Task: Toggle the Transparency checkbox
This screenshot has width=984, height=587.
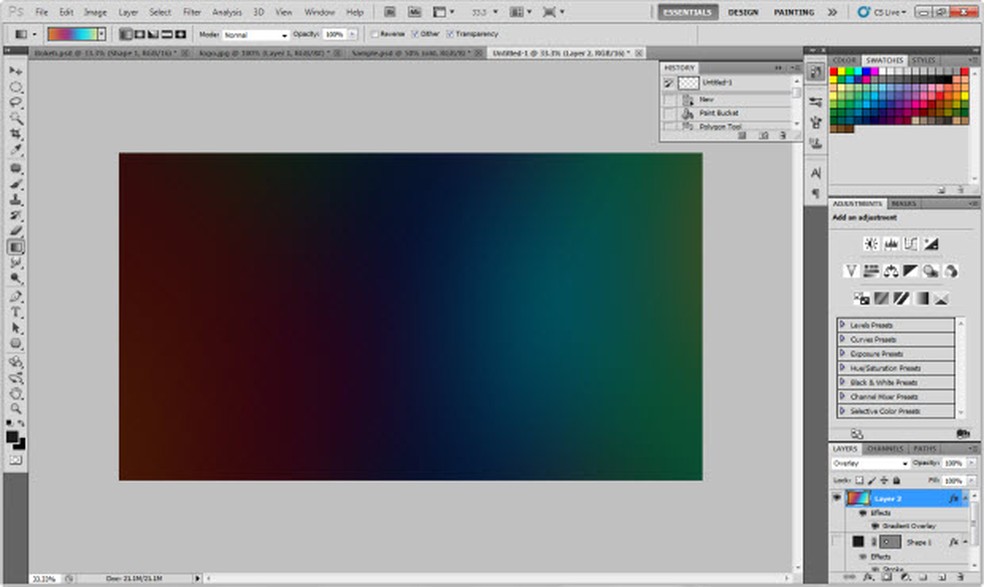Action: point(450,34)
